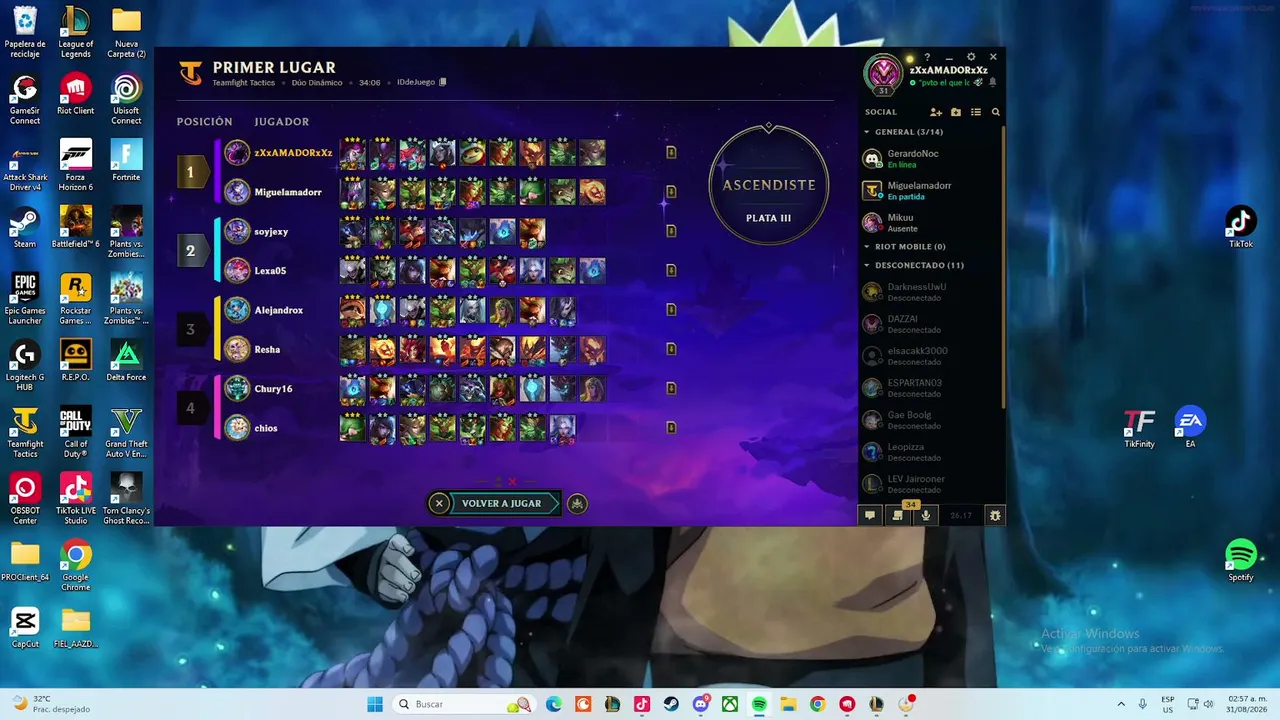
Task: Open the chat bubble icon in bottom bar
Action: [870, 515]
